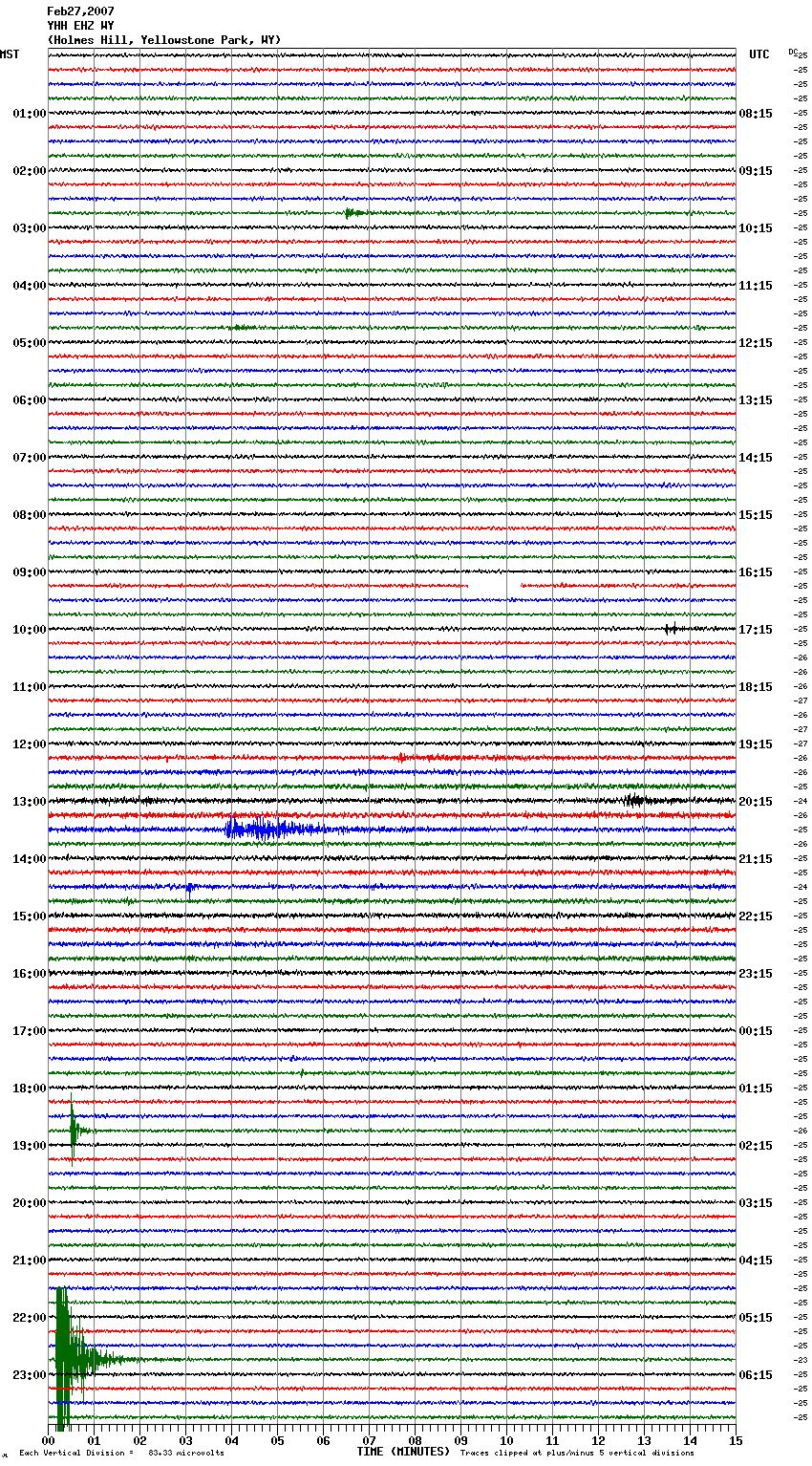The width and height of the screenshot is (812, 1466).
Task: Select the 21:00 MST hour label
Action: [x=30, y=1261]
